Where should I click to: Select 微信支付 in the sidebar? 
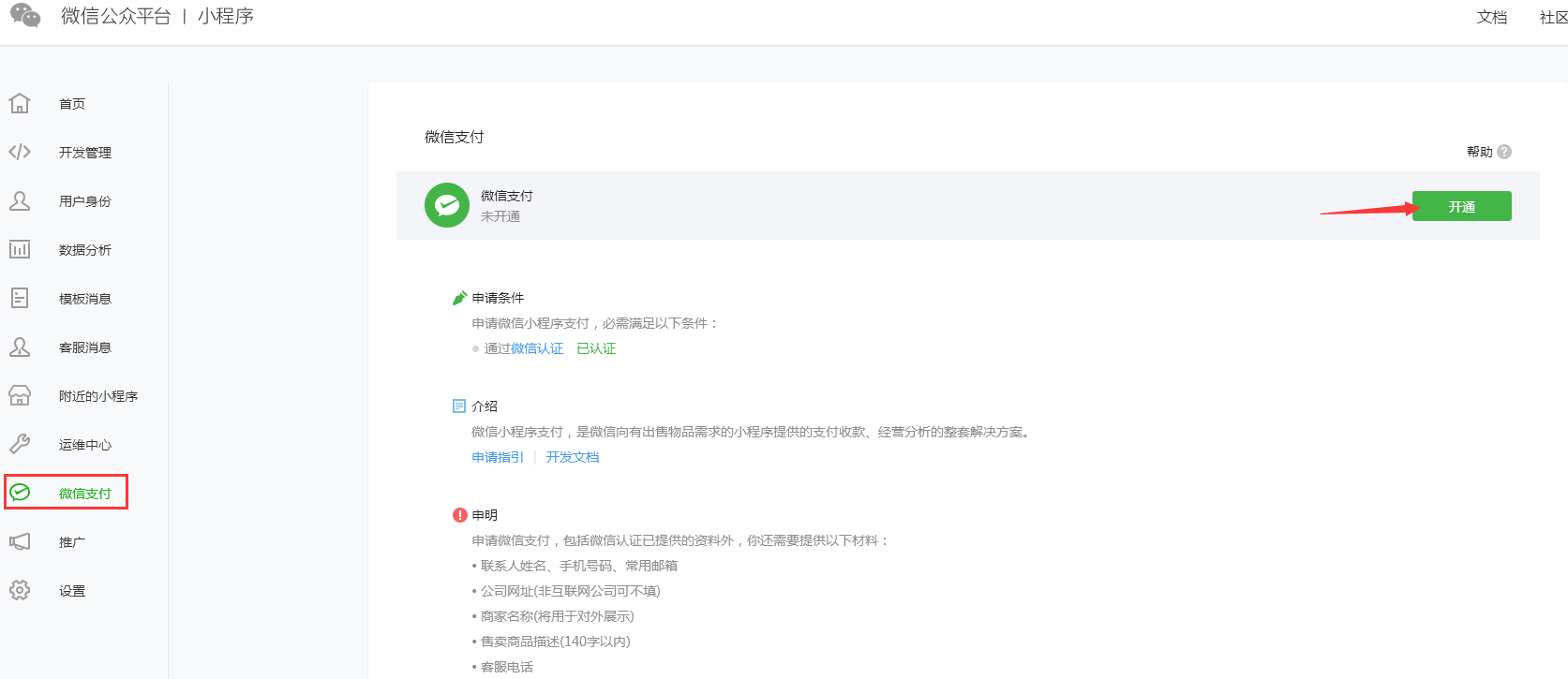tap(85, 494)
